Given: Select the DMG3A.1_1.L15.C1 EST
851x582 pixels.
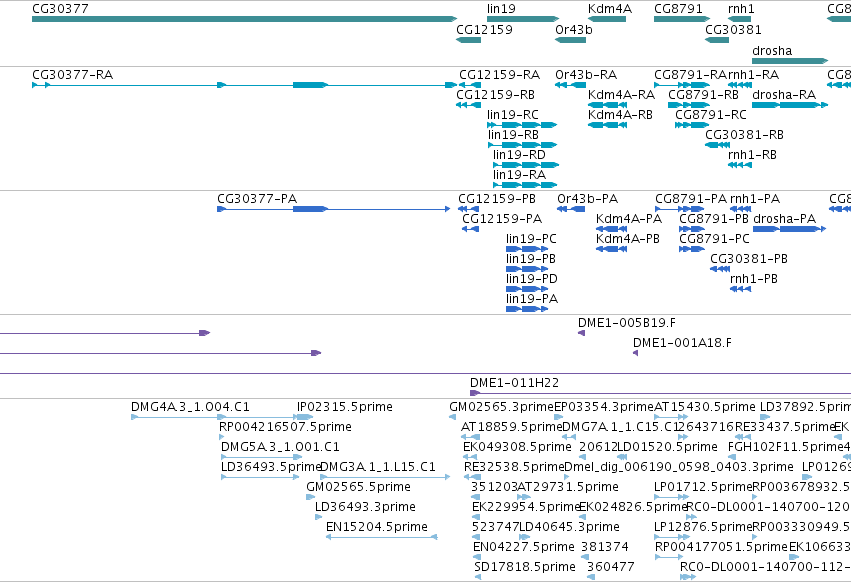Looking at the screenshot, I should coord(385,477).
